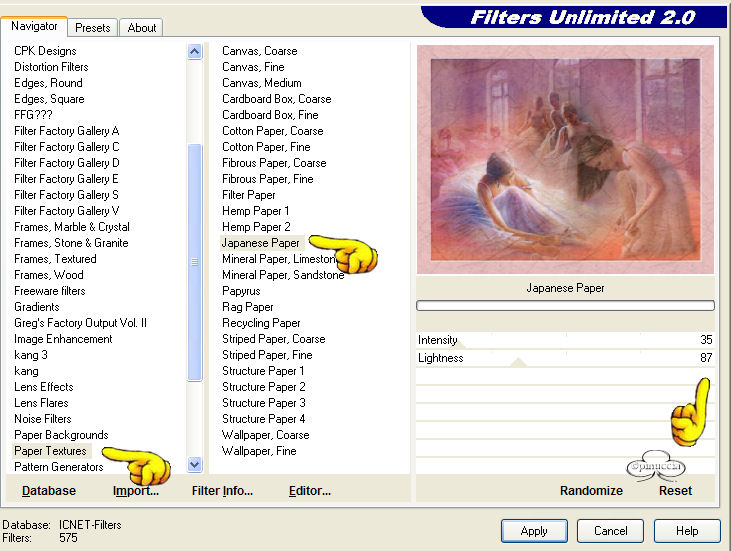Open the filter Editor...
This screenshot has height=551, width=731.
pos(310,491)
